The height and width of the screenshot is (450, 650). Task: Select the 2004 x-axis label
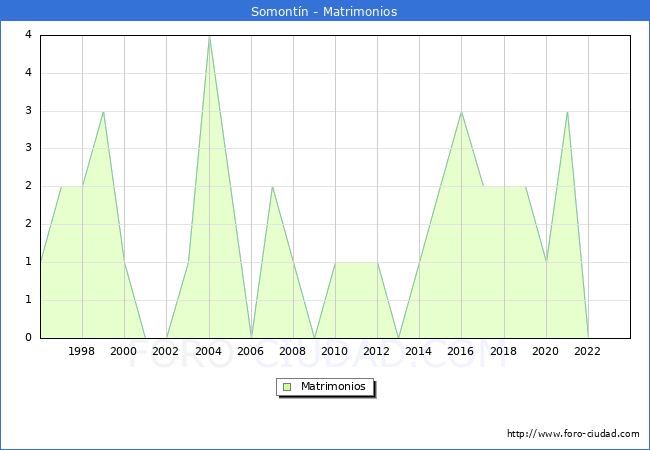pos(208,351)
